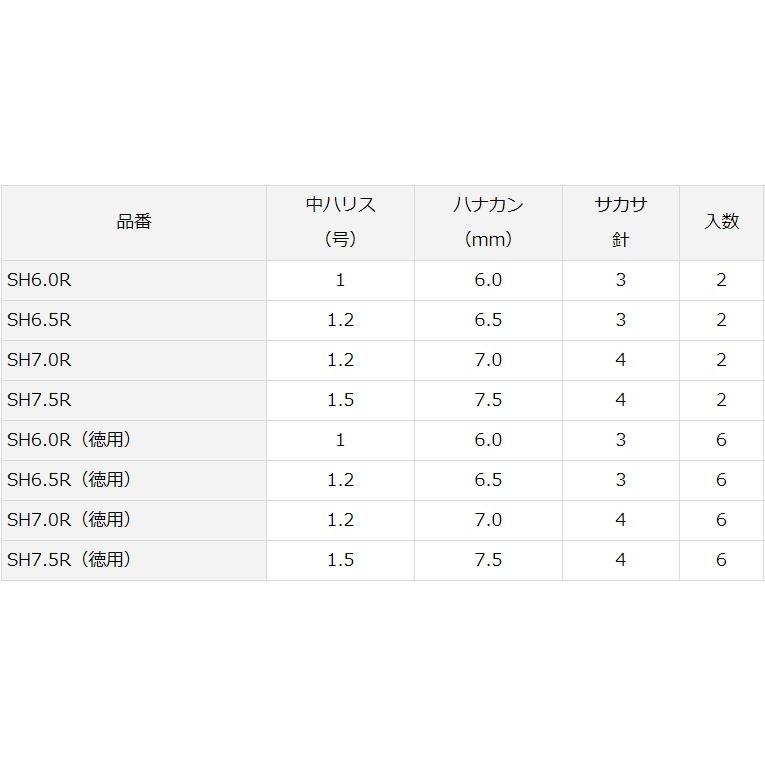
Task: Click ハナカン value in SH7.5R（徳用） row
Action: click(x=488, y=560)
